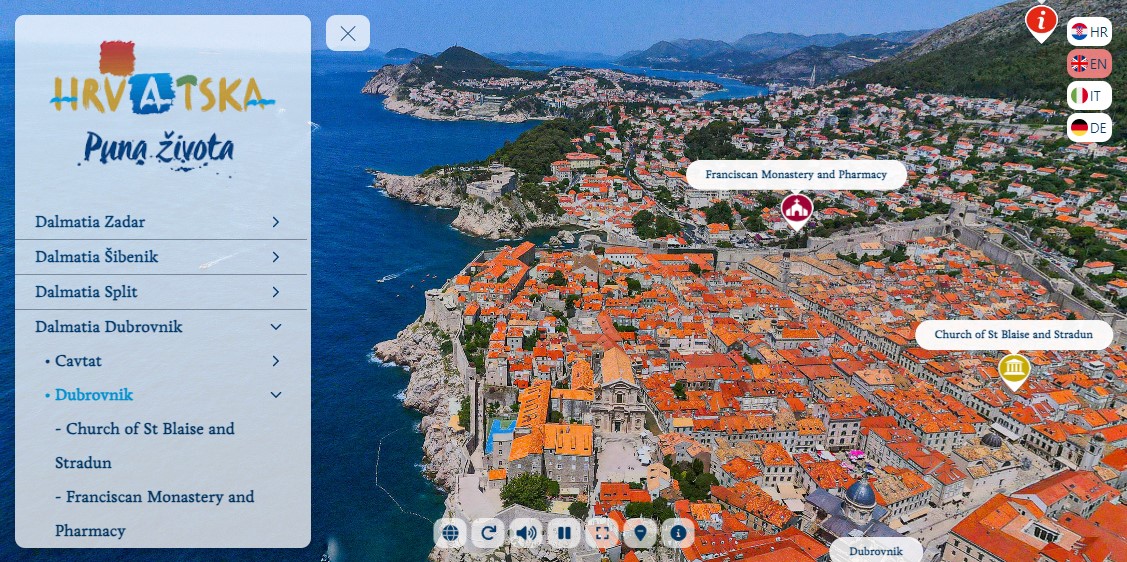The image size is (1127, 562).
Task: Mute the sound with the speaker icon
Action: [x=526, y=533]
